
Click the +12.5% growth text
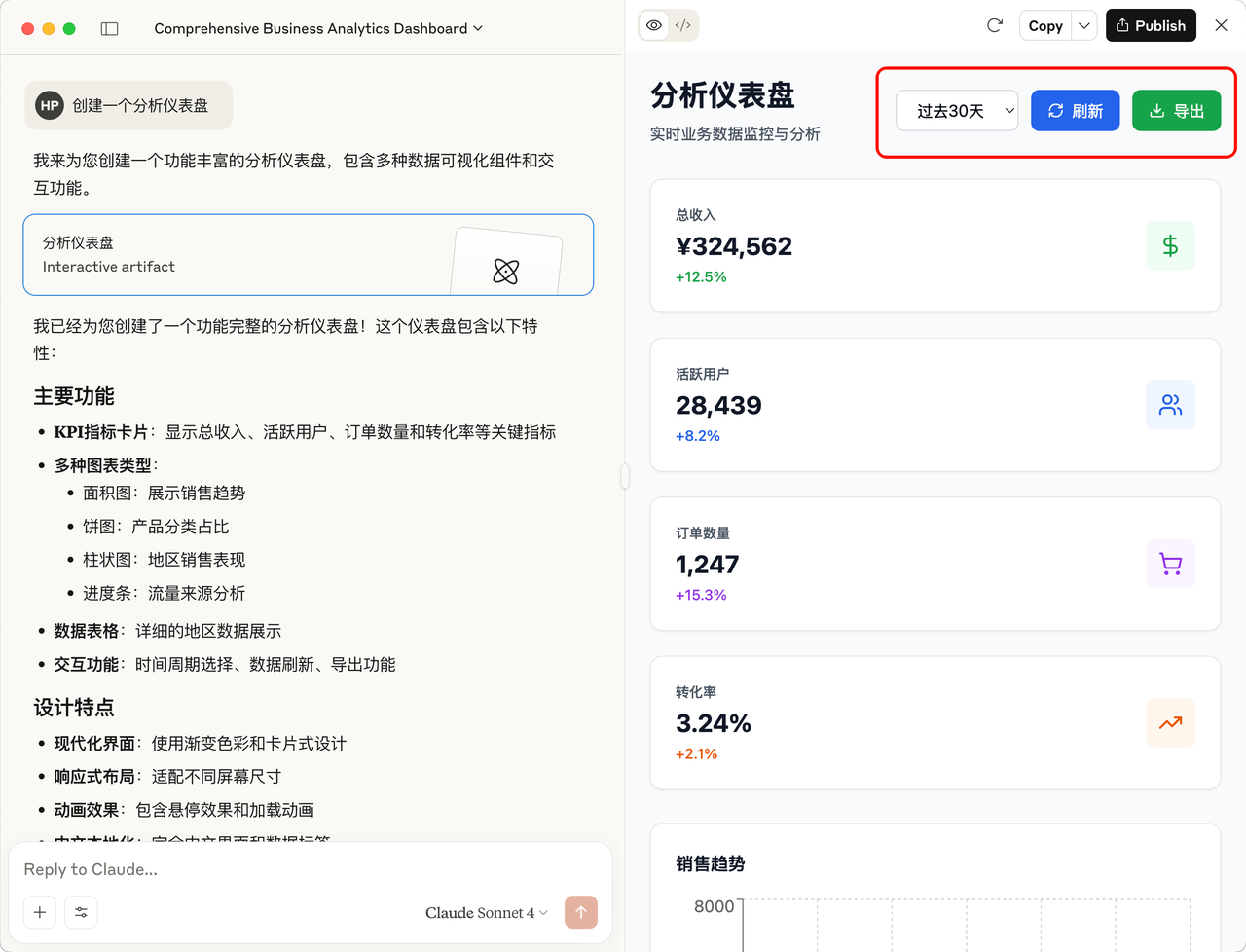[x=701, y=277]
